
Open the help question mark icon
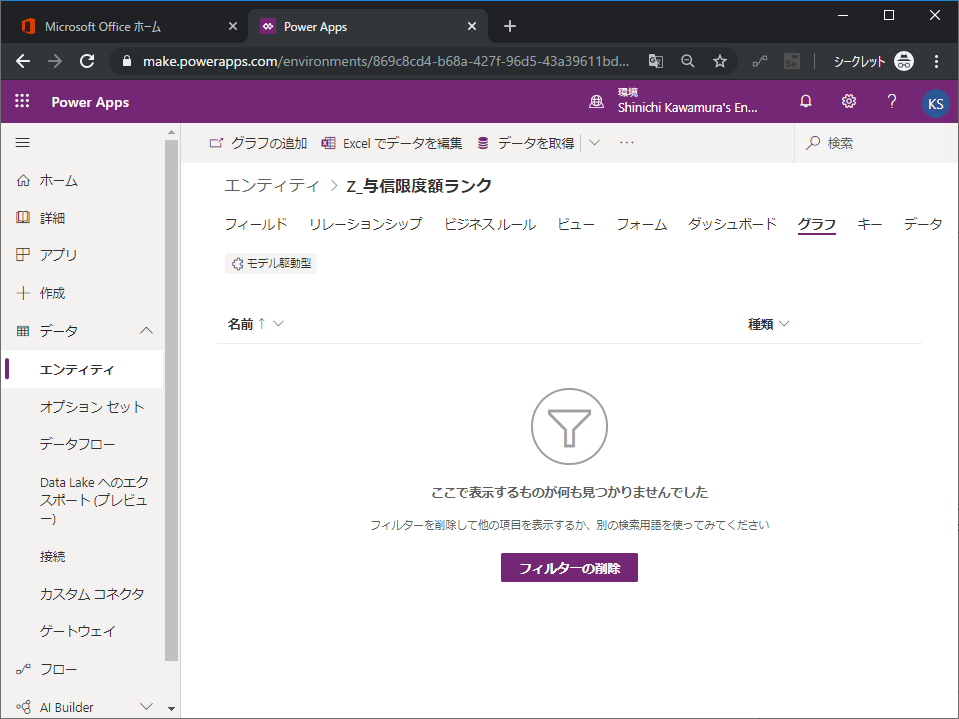coord(892,101)
